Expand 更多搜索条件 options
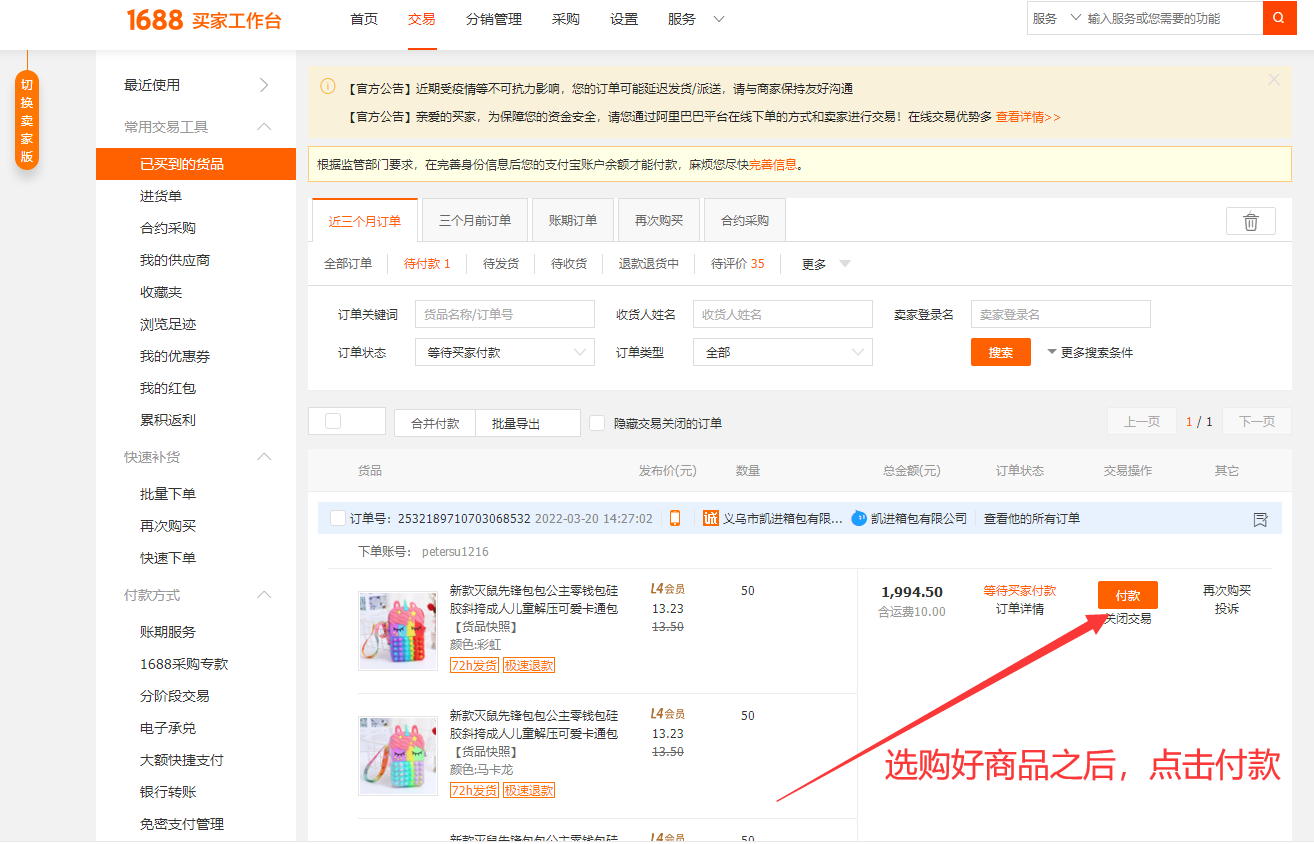Screen dimensions: 1314x844 pos(1090,352)
